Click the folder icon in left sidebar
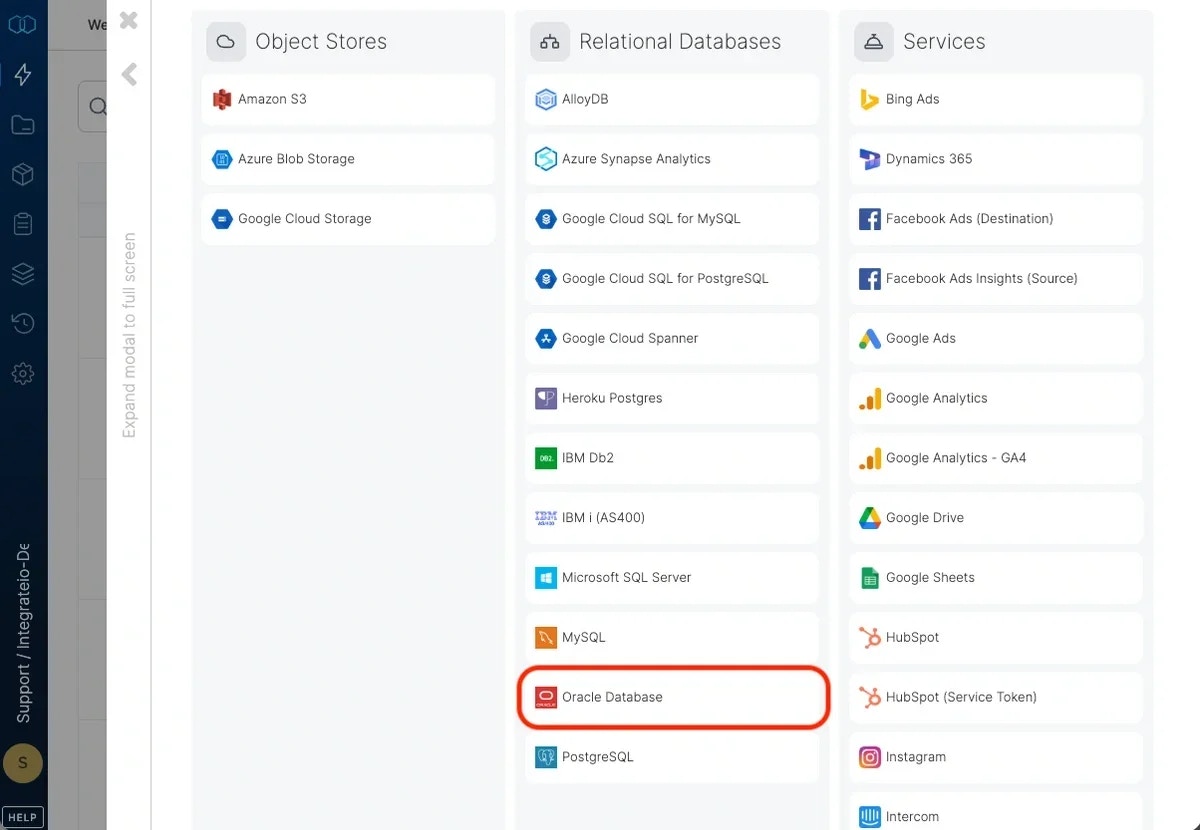The width and height of the screenshot is (1200, 830). pyautogui.click(x=22, y=124)
